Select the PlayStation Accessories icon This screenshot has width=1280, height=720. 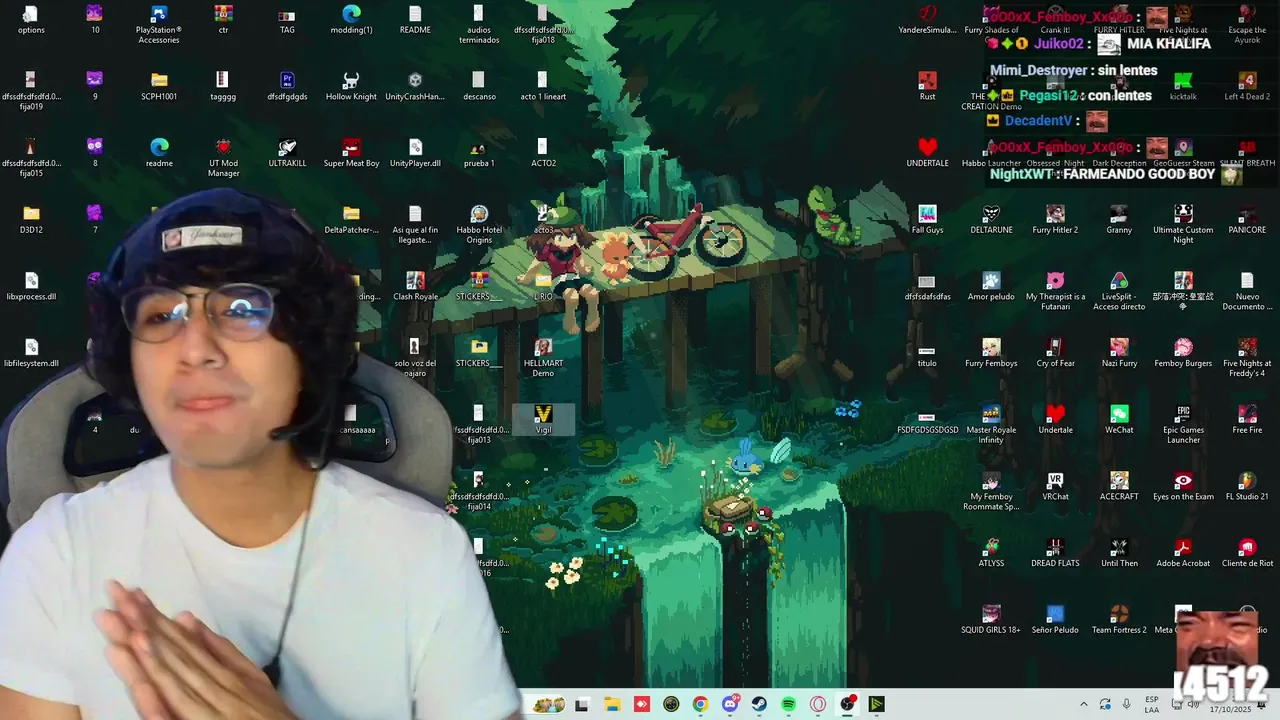click(x=159, y=25)
